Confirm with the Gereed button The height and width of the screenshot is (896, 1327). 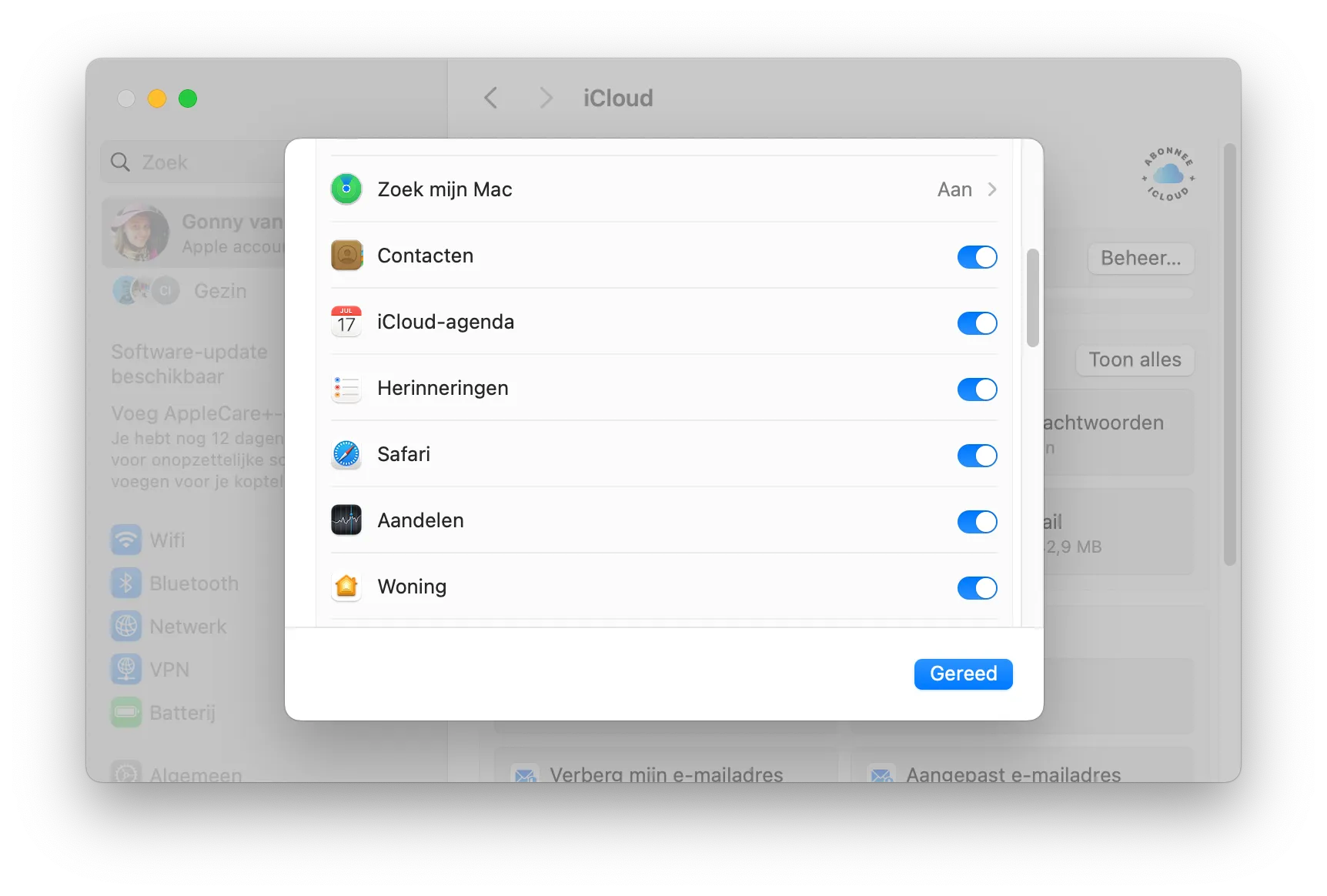click(x=963, y=674)
